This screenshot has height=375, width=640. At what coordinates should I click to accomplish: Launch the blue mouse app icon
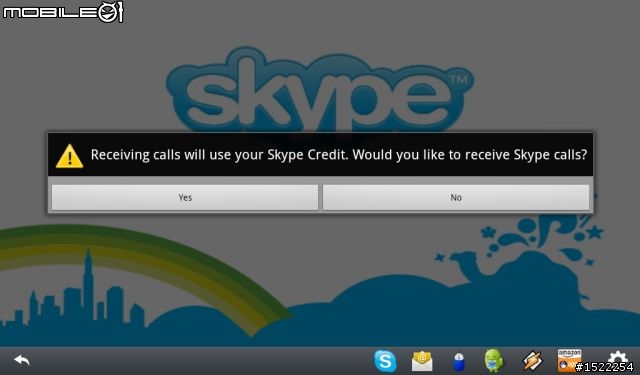[x=459, y=362]
